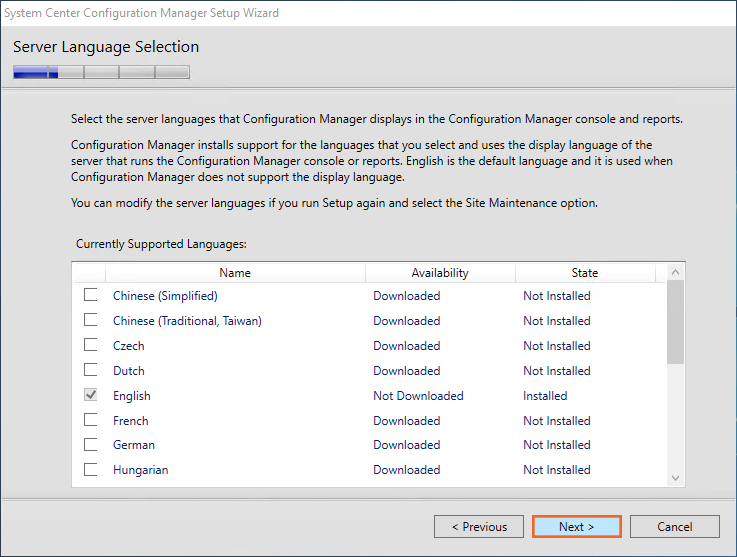Click the State column header
This screenshot has width=737, height=557.
pyautogui.click(x=585, y=273)
